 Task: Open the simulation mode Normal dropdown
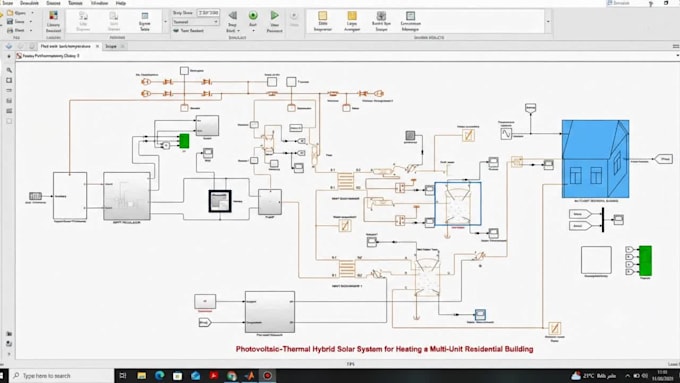(196, 22)
